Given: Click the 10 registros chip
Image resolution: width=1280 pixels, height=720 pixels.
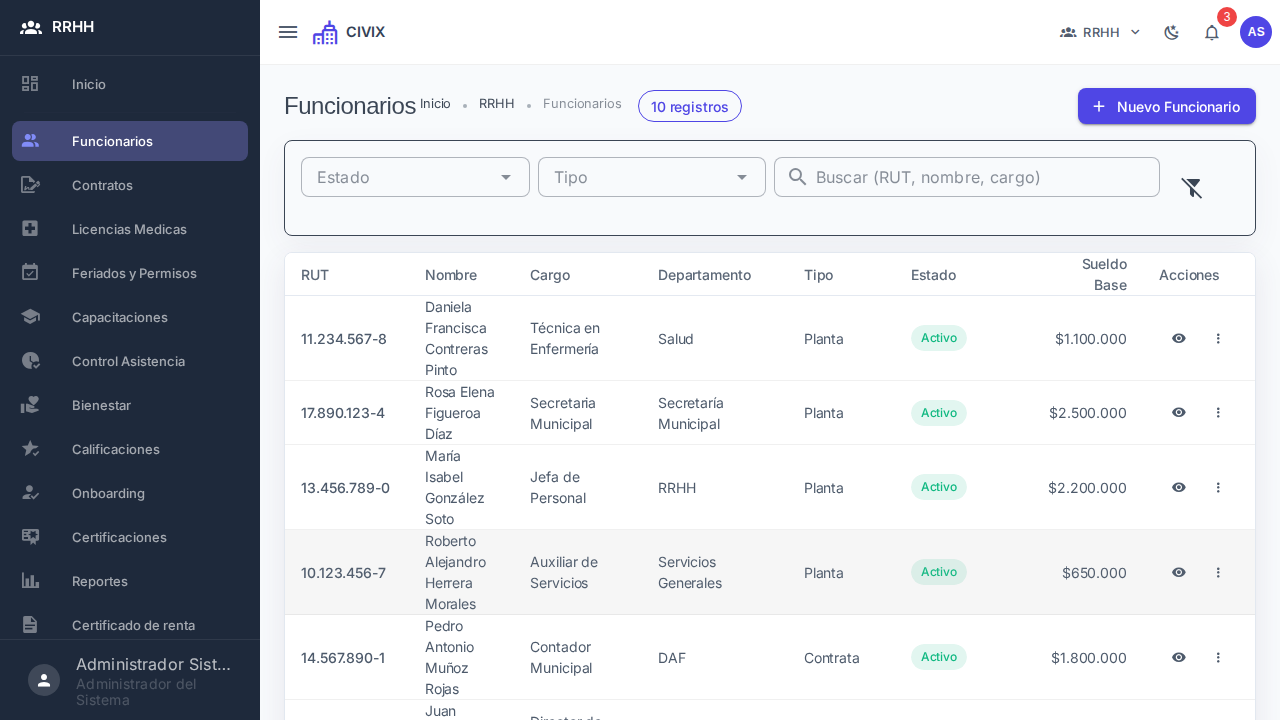Looking at the screenshot, I should 690,106.
